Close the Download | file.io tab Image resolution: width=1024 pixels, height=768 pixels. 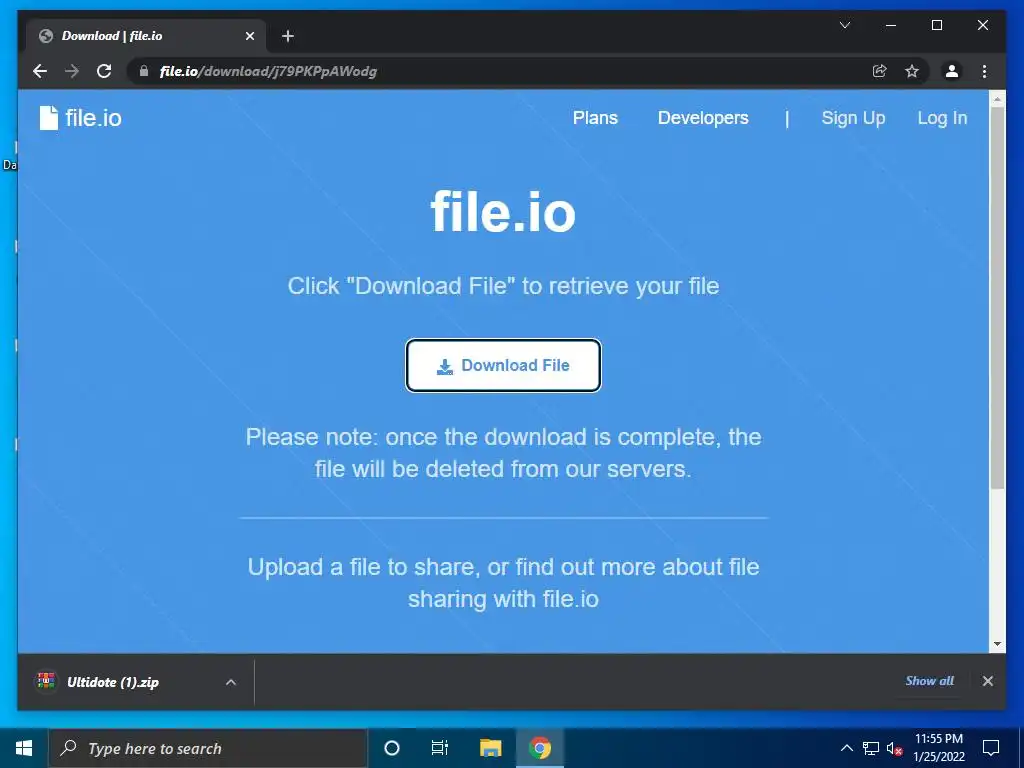coord(249,36)
